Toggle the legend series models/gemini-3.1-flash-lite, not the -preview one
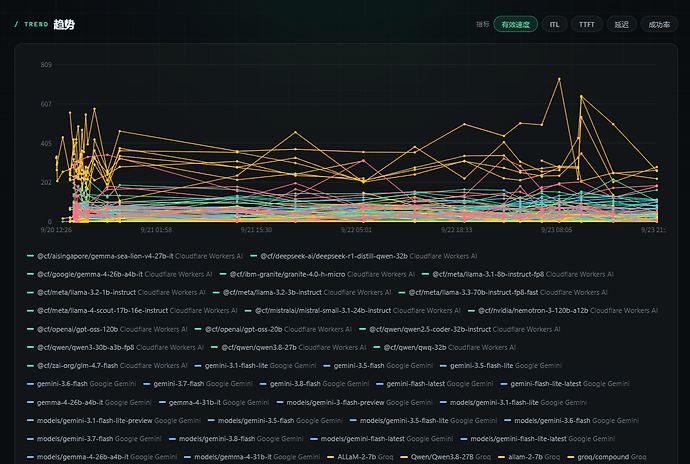Screen dimensions: 690x464 pyautogui.click(x=514, y=402)
